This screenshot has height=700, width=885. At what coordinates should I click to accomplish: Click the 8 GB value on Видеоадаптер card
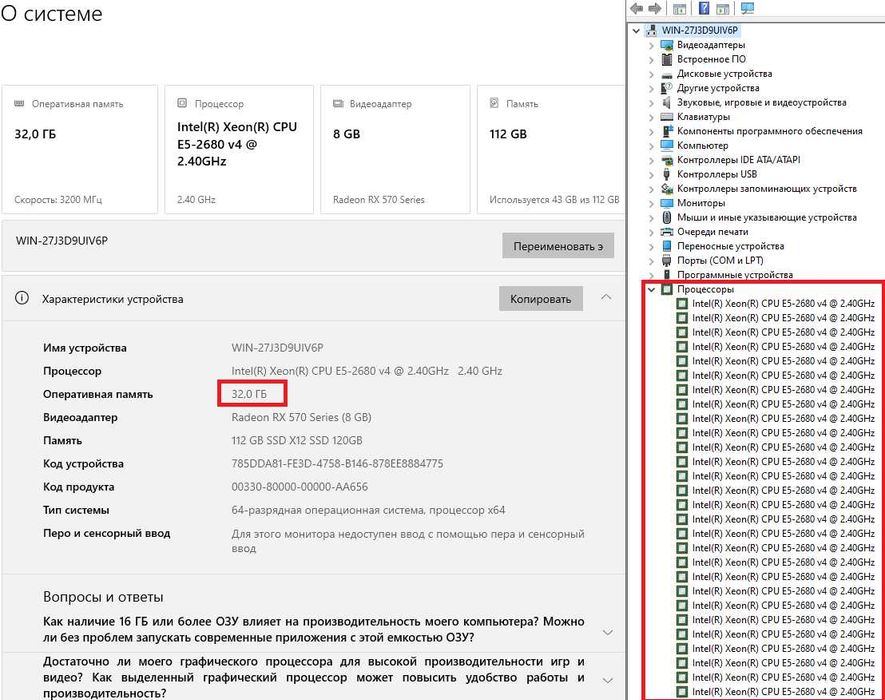pyautogui.click(x=347, y=134)
